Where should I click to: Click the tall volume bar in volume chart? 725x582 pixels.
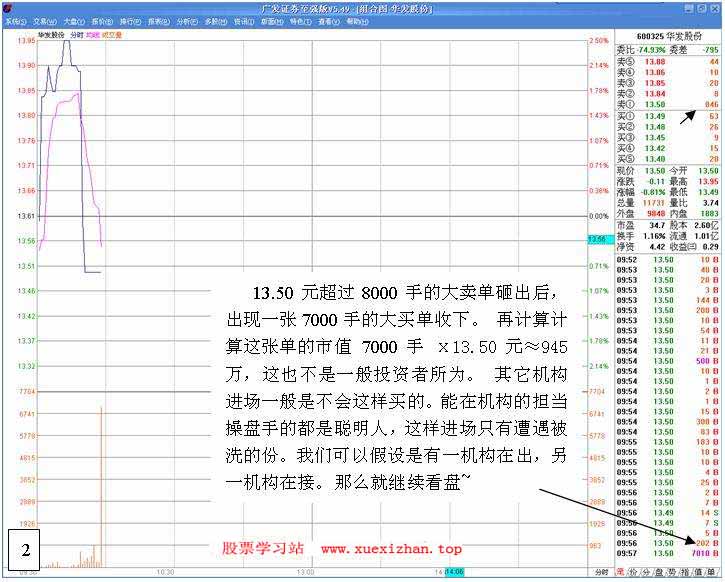click(101, 487)
